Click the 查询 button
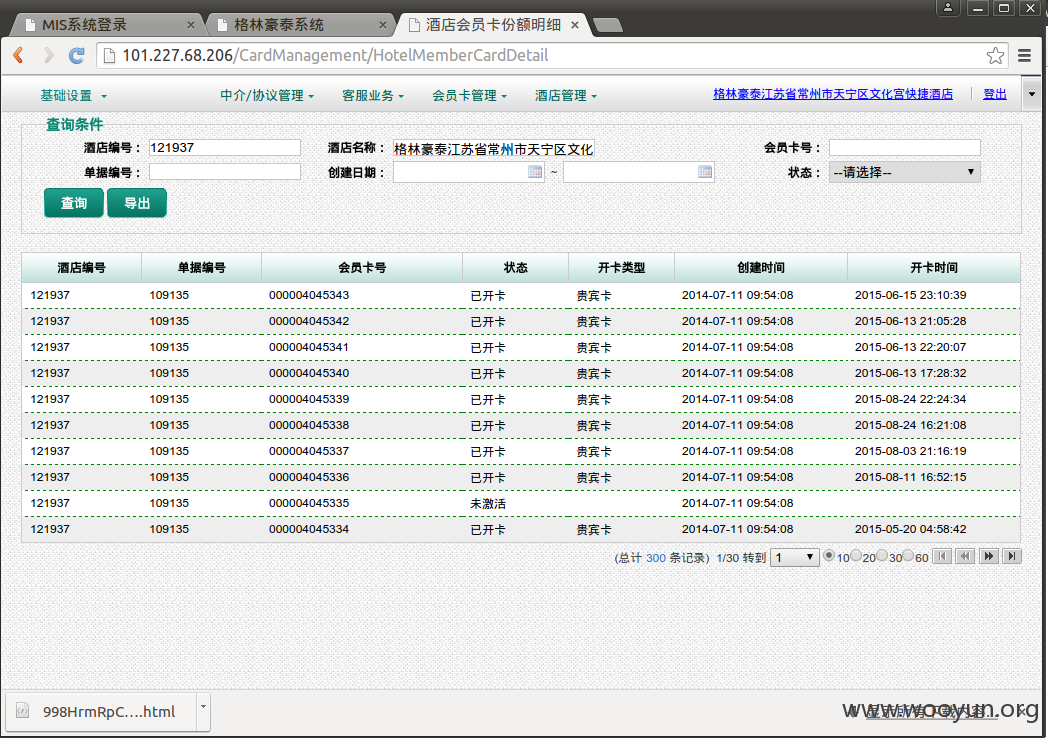This screenshot has height=738, width=1048. pos(74,203)
